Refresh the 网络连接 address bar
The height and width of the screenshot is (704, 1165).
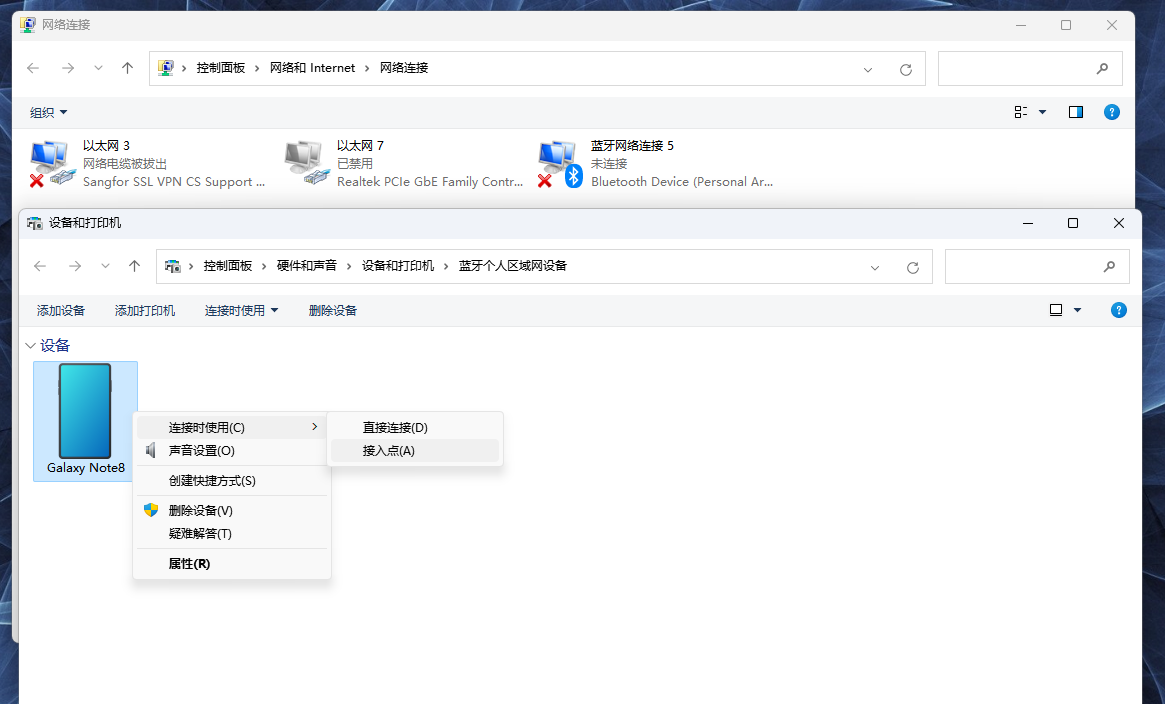[x=906, y=69]
